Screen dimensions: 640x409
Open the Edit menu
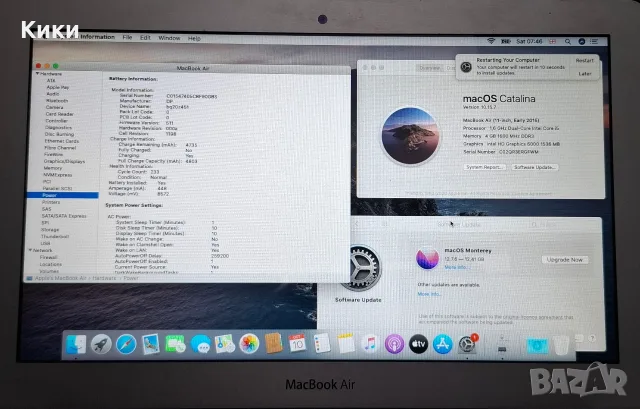(x=145, y=38)
